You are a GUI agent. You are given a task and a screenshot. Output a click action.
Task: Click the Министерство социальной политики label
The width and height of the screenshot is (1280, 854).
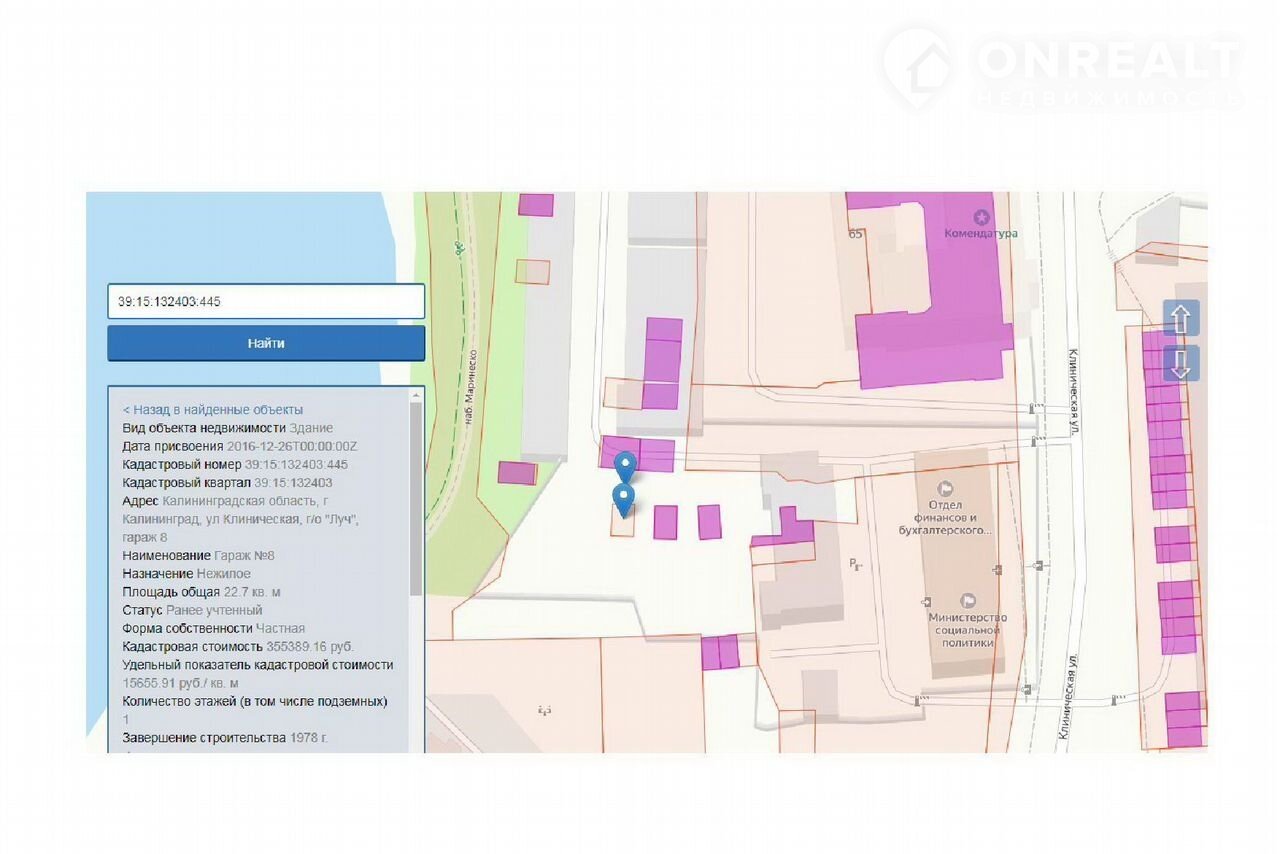(966, 630)
